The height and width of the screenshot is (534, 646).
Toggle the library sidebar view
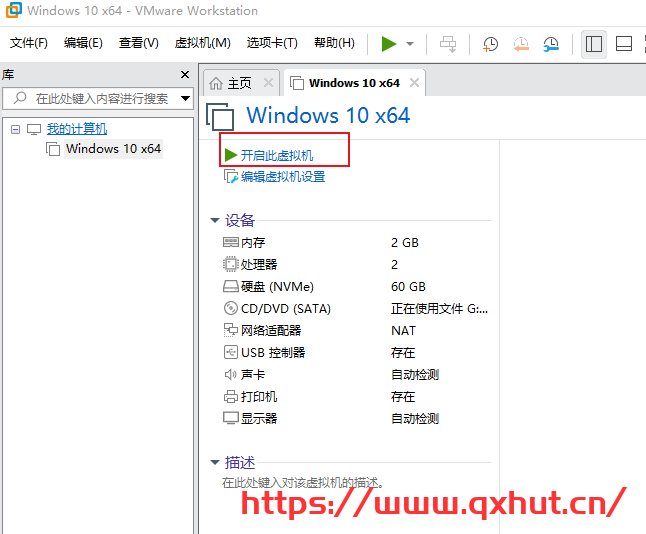click(594, 44)
